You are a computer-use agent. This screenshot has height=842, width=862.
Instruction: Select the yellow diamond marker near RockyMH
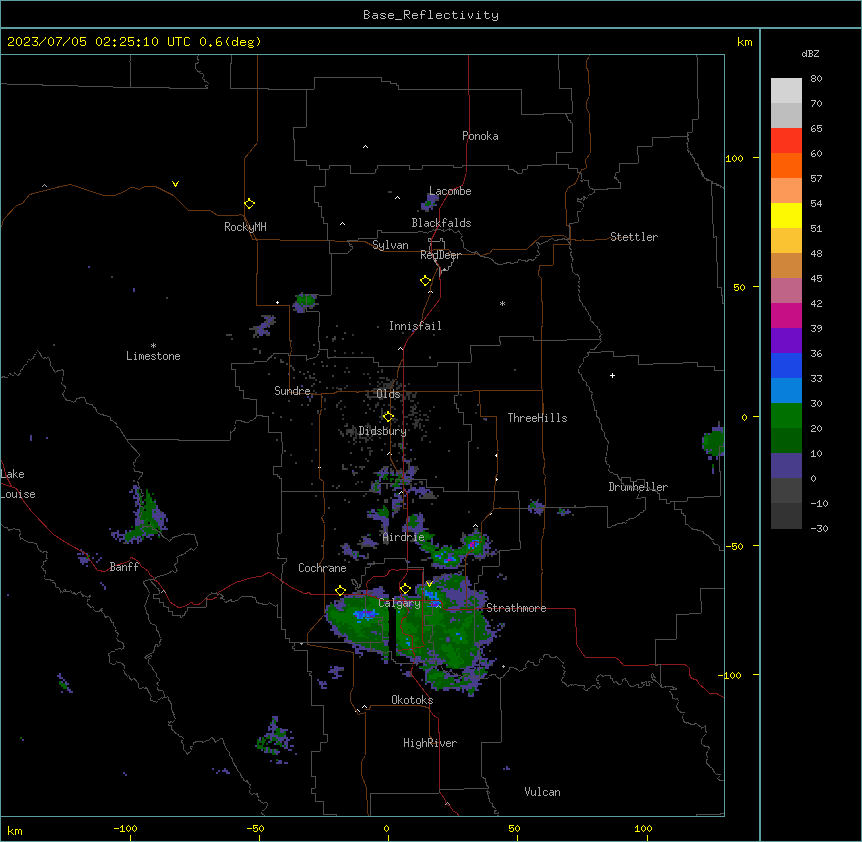pos(250,203)
